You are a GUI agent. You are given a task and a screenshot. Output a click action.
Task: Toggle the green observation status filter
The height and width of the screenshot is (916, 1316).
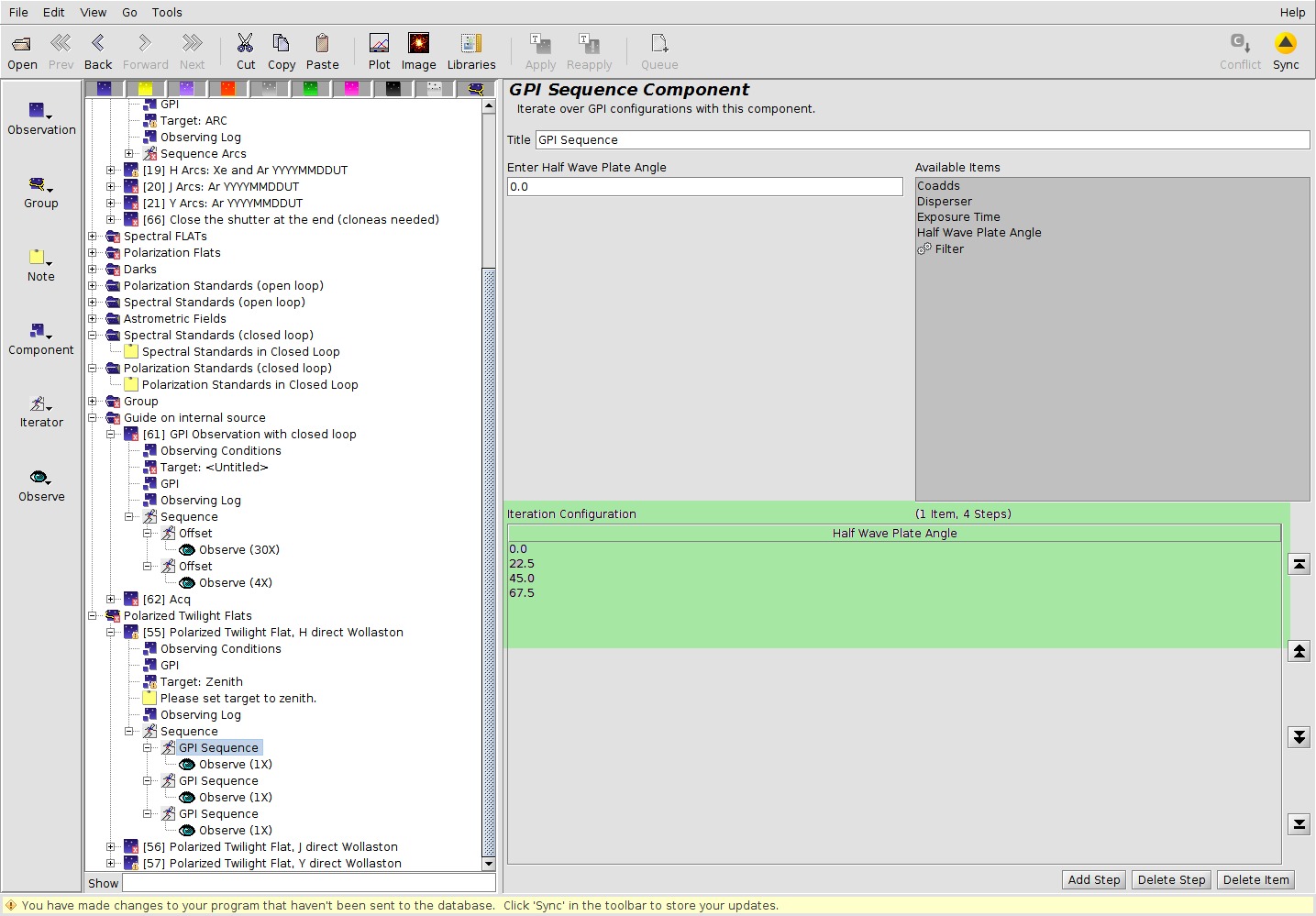(x=311, y=88)
